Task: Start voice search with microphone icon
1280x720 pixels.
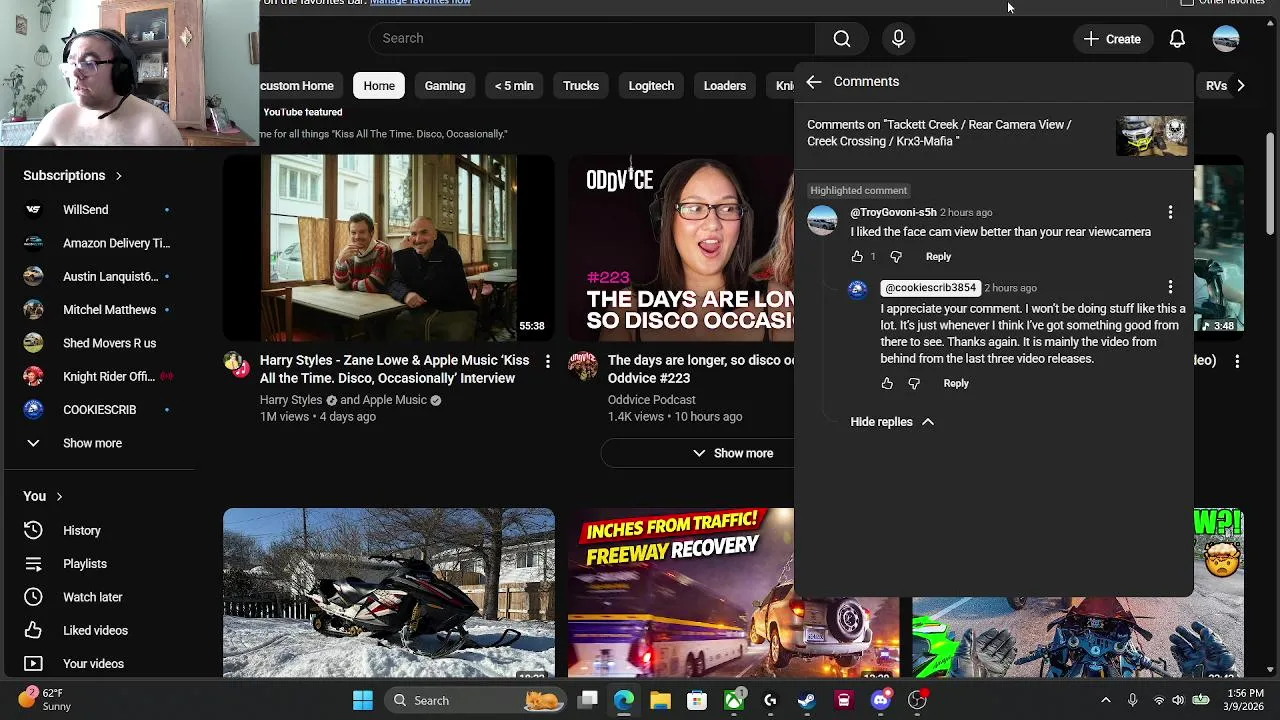Action: [x=898, y=38]
